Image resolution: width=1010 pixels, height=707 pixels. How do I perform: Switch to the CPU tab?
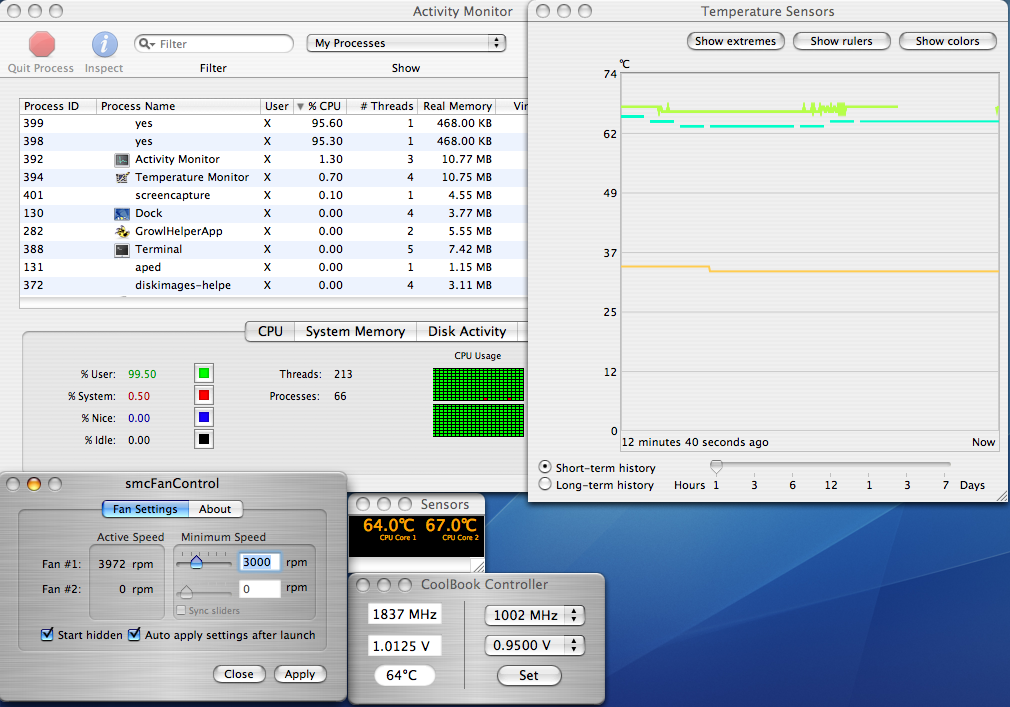coord(271,331)
